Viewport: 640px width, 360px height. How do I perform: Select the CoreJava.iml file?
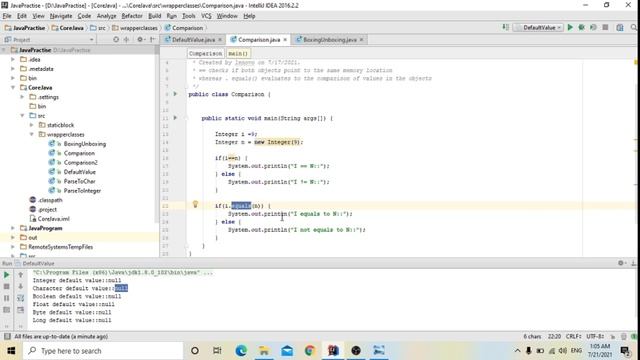(x=49, y=219)
